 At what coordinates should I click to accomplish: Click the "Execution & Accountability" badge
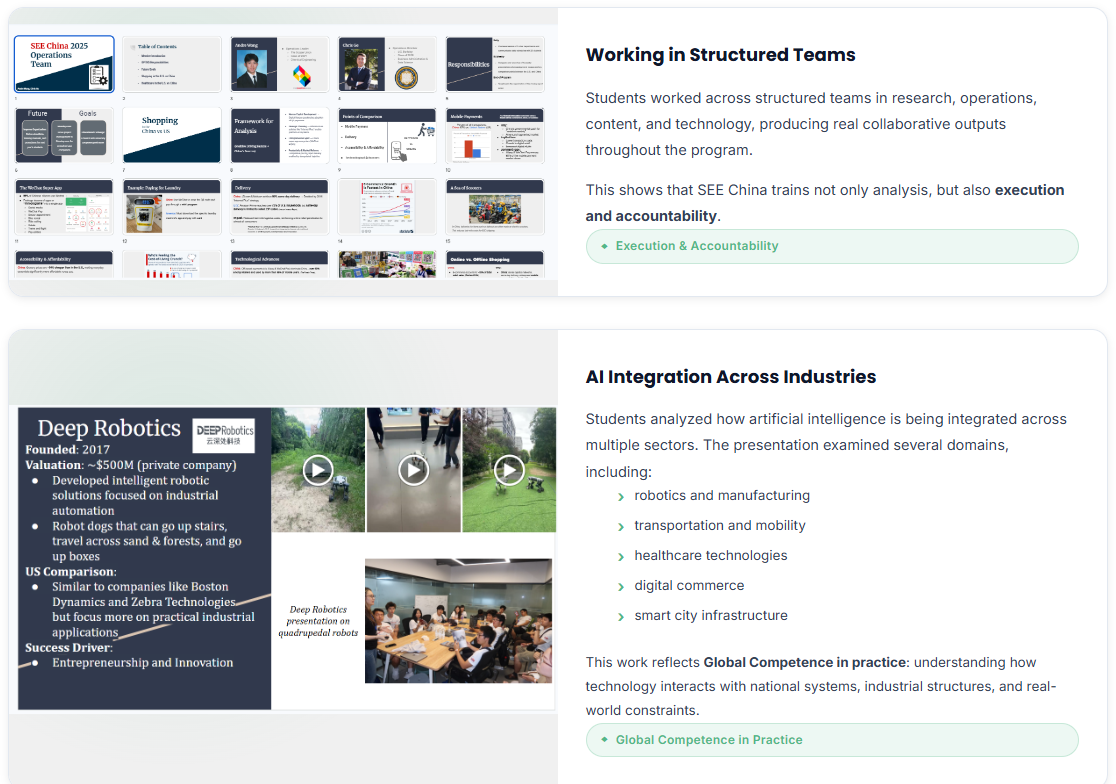click(832, 245)
